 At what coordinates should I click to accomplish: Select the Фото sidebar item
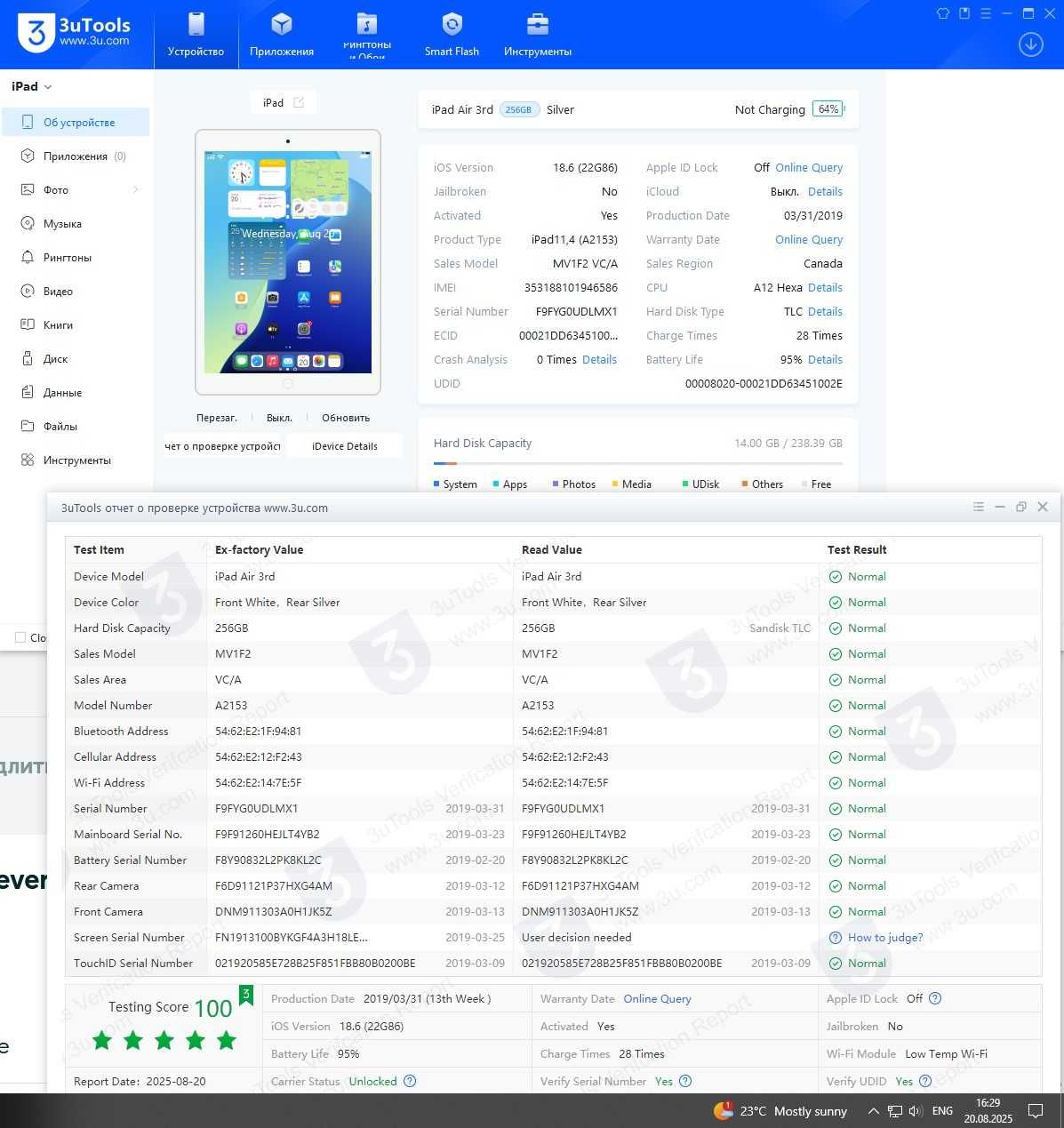pos(76,190)
